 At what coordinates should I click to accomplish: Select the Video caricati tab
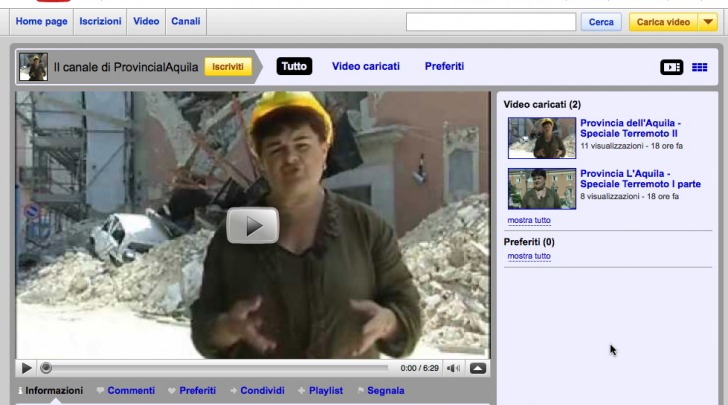pyautogui.click(x=366, y=66)
